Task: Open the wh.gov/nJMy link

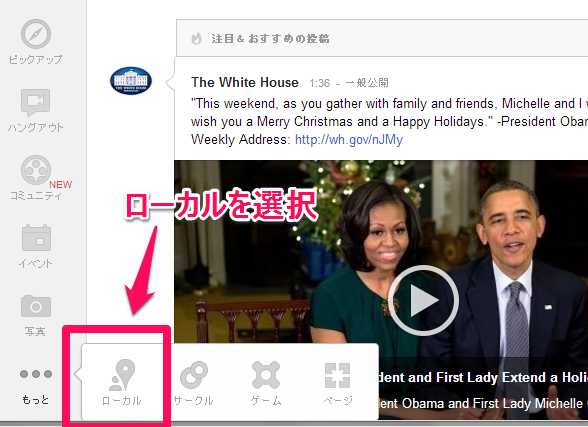Action: [x=349, y=139]
